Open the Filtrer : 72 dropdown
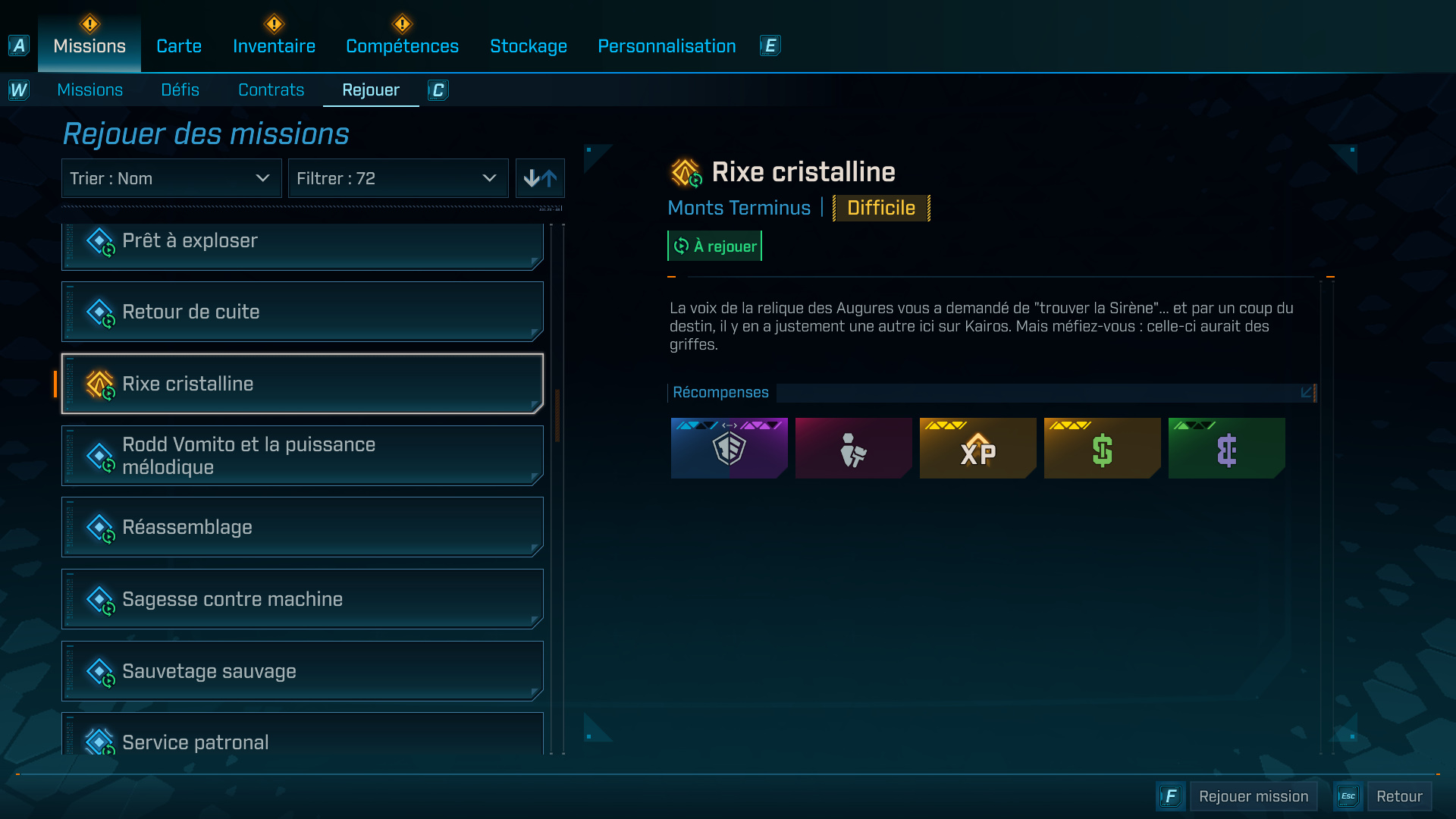Viewport: 1456px width, 819px height. (398, 178)
